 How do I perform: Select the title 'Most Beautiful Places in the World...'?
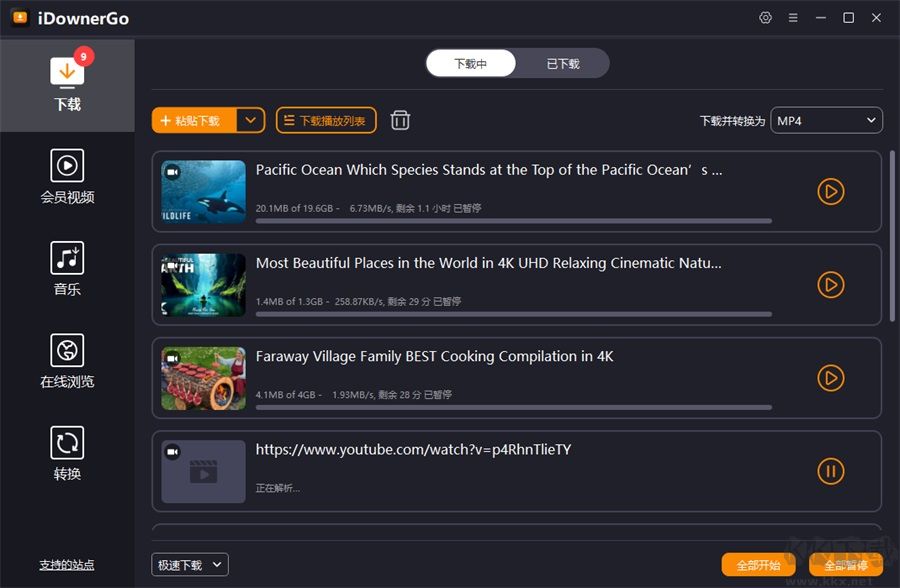click(488, 263)
